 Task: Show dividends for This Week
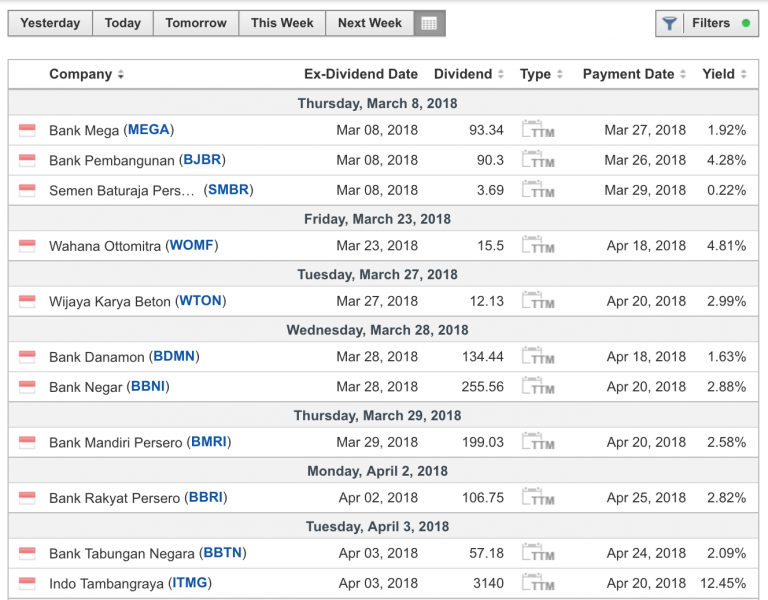point(282,23)
